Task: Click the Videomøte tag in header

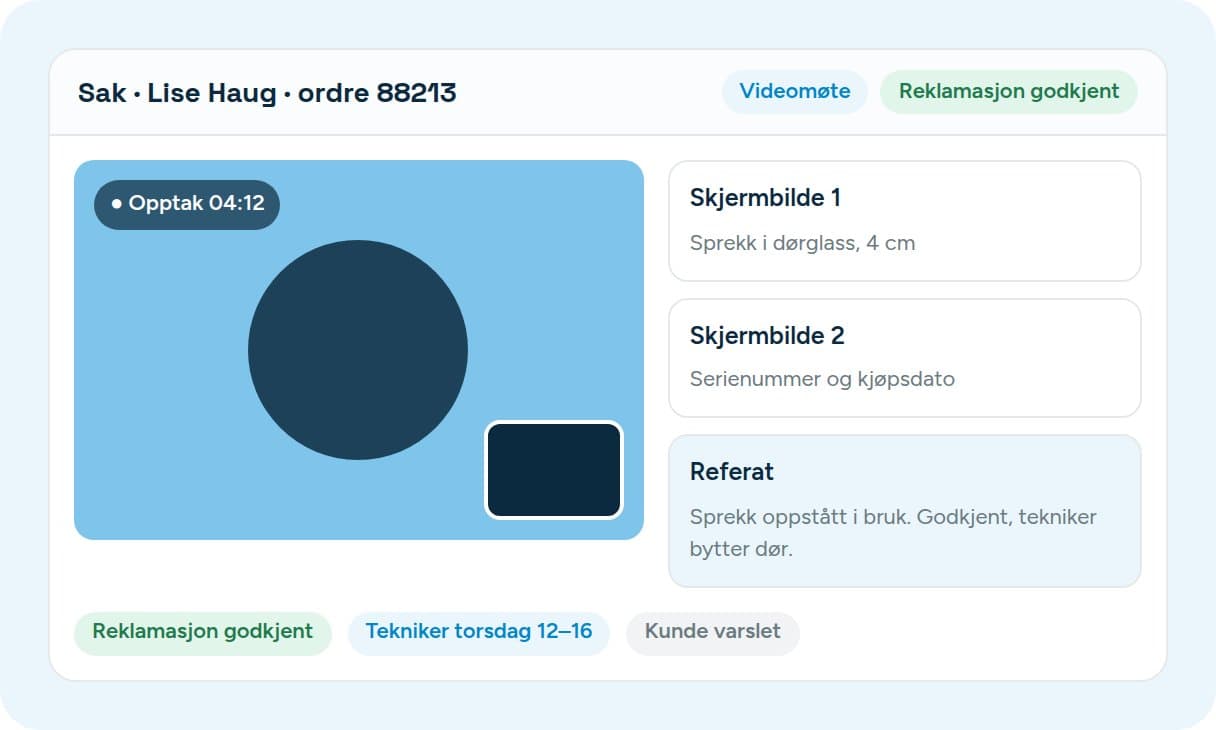Action: [x=795, y=92]
